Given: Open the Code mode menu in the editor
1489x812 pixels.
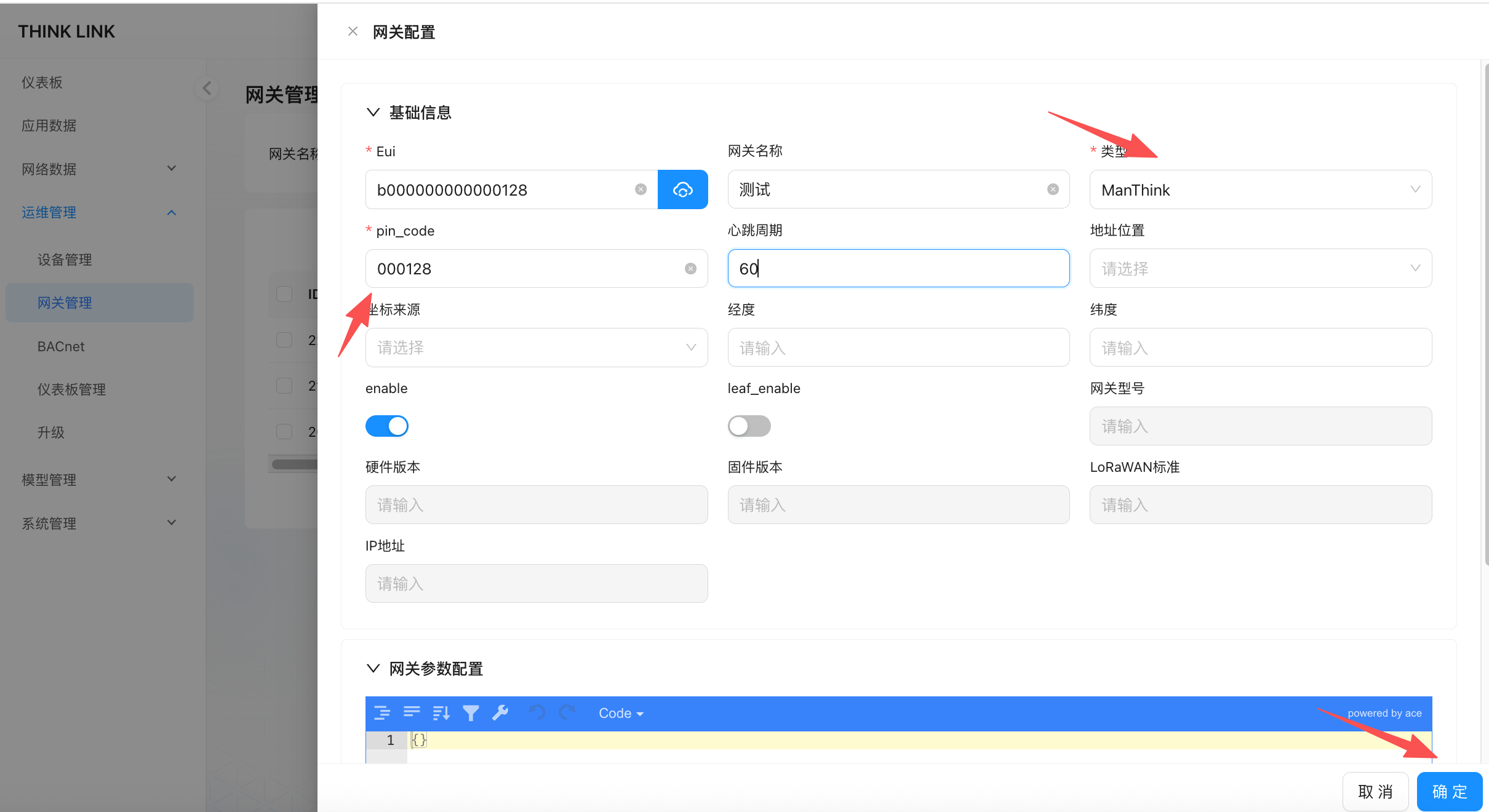Looking at the screenshot, I should coord(621,713).
